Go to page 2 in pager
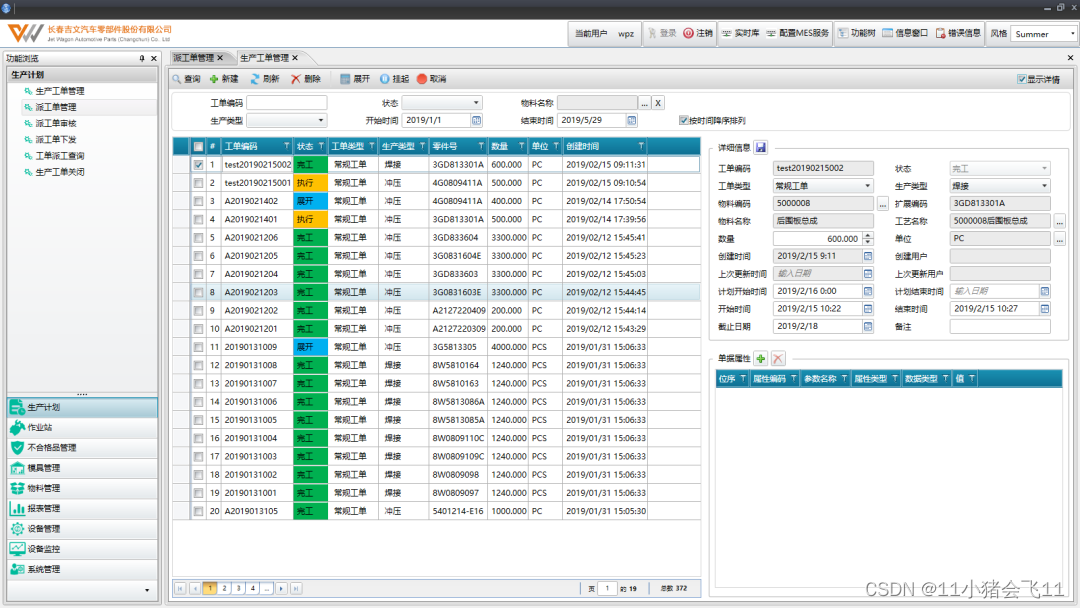Screen dimensions: 1080x608 [224, 589]
